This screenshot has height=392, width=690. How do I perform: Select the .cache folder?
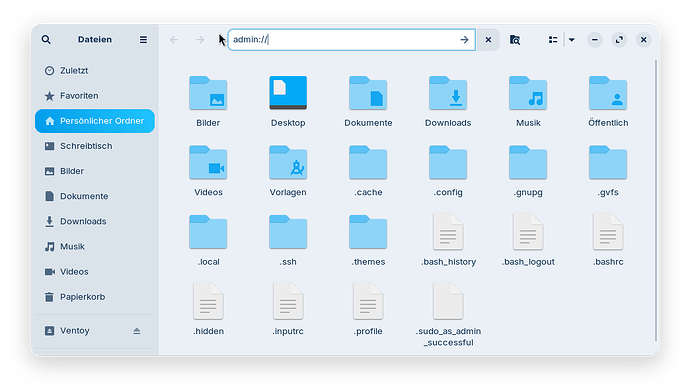coord(368,163)
